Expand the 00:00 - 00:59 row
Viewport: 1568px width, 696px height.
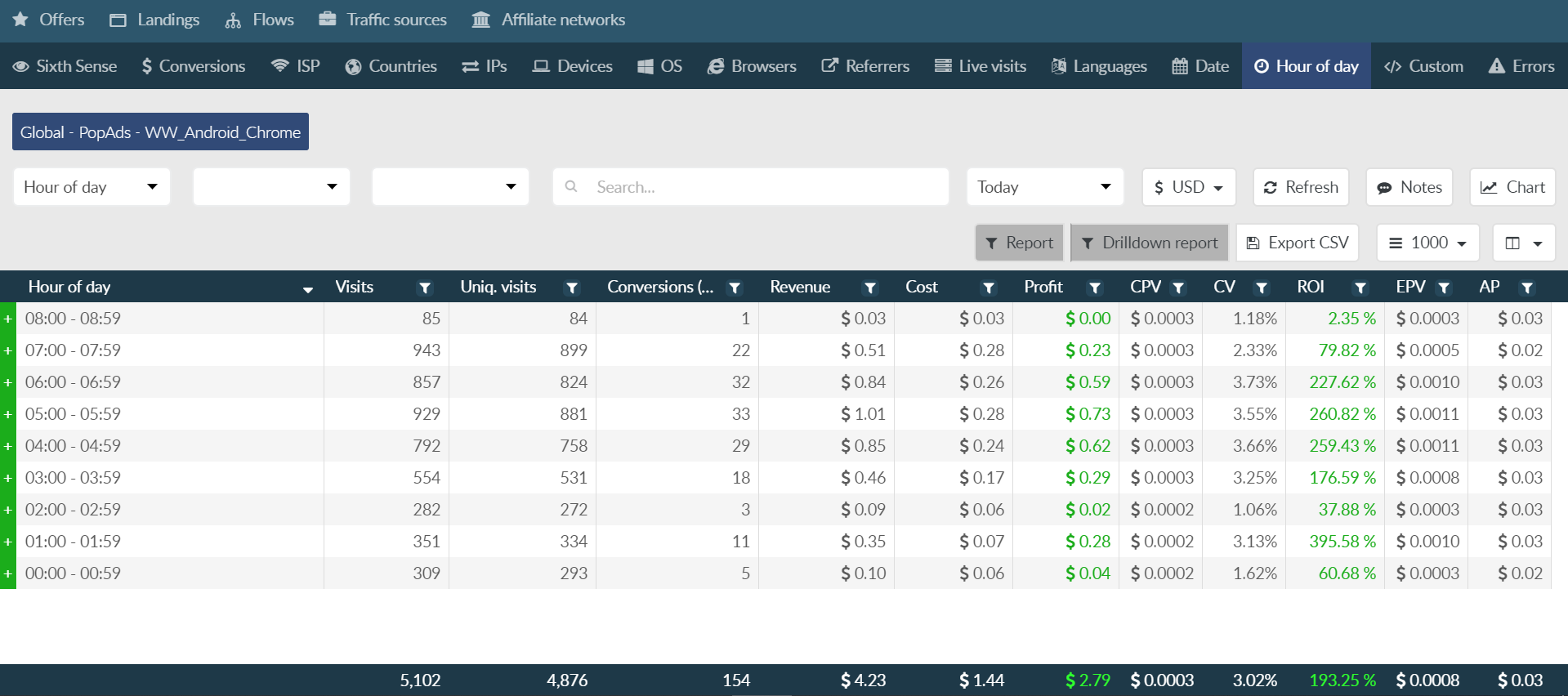point(8,573)
